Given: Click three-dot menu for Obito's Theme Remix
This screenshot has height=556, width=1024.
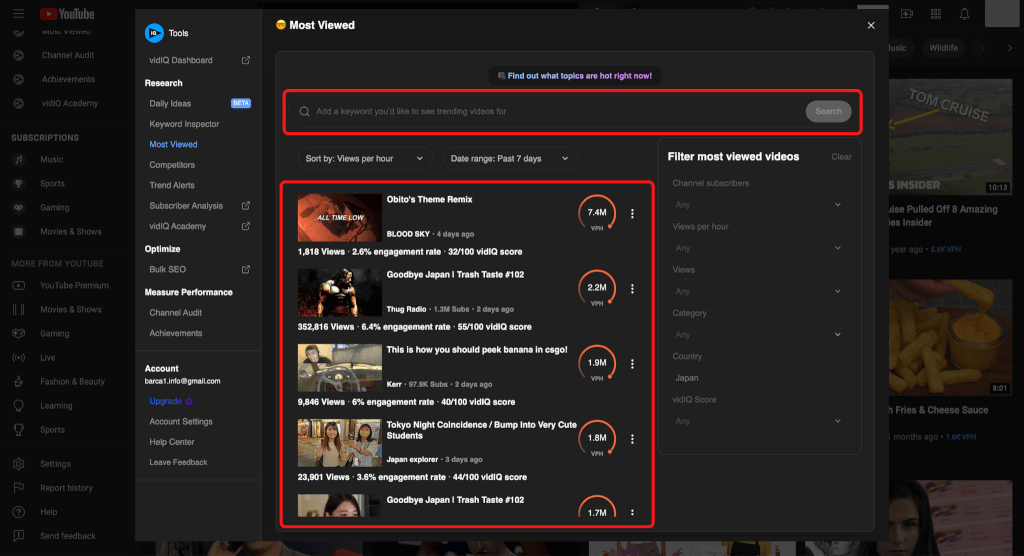Looking at the screenshot, I should (632, 214).
